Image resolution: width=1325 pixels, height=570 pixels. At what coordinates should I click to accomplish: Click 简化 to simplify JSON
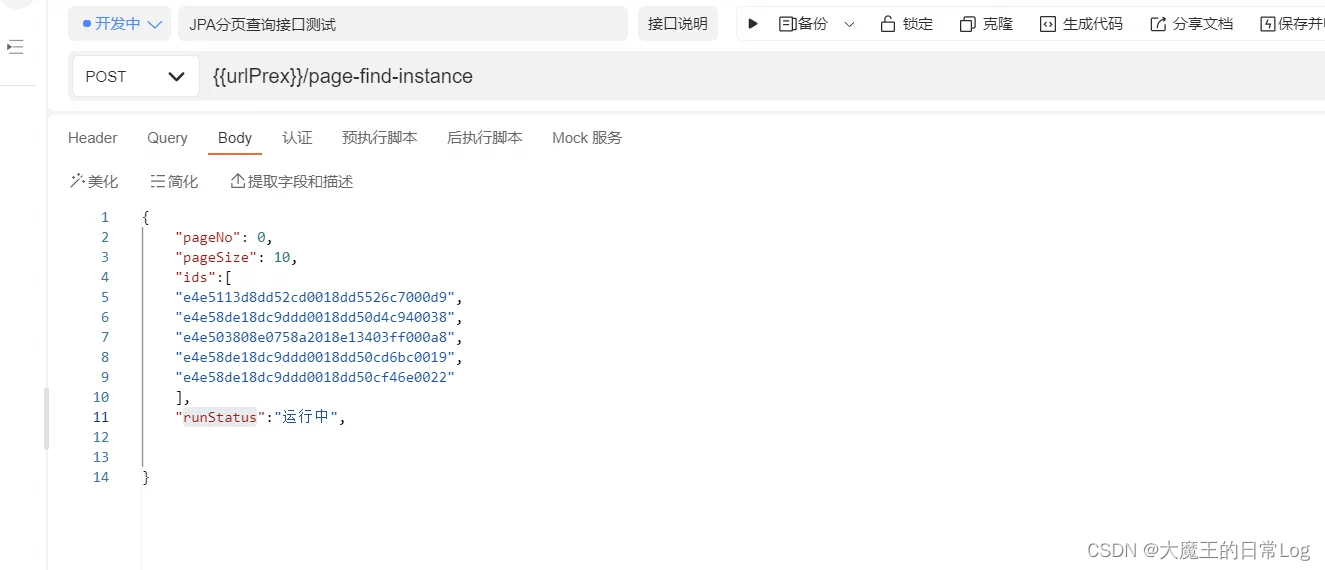[x=174, y=181]
